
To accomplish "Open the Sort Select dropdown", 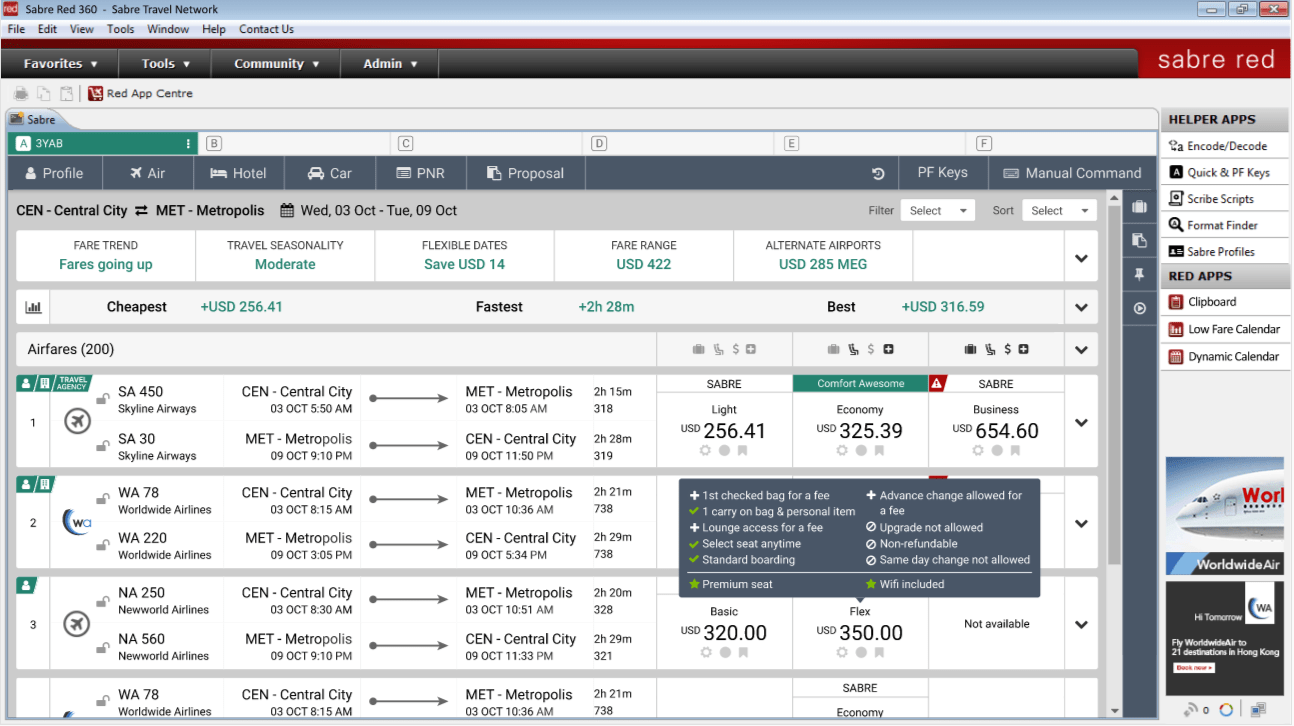I will (x=1059, y=211).
